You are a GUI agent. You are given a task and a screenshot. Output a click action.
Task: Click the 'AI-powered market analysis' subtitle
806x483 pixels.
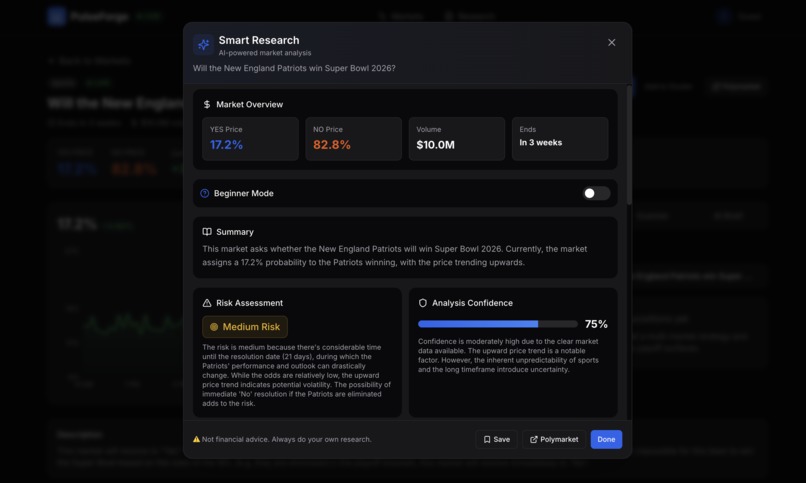click(x=265, y=53)
